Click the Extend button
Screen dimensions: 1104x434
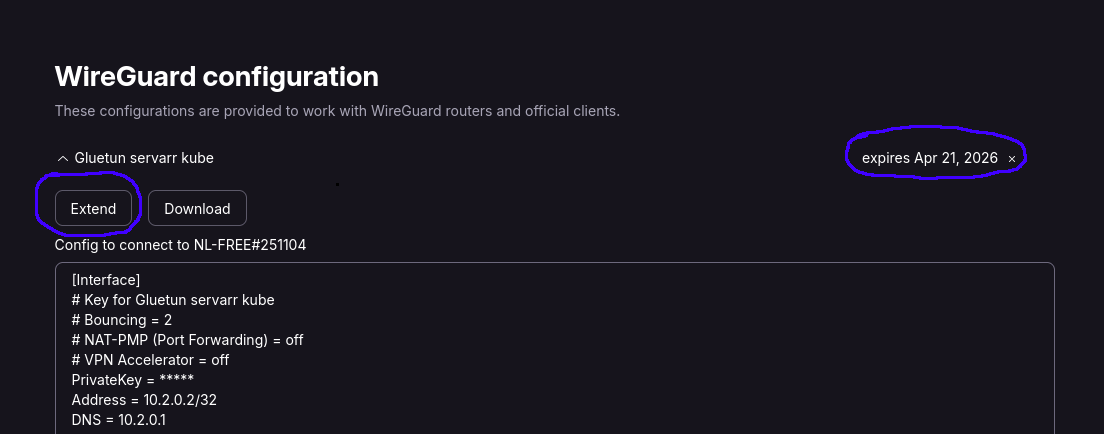(x=94, y=209)
